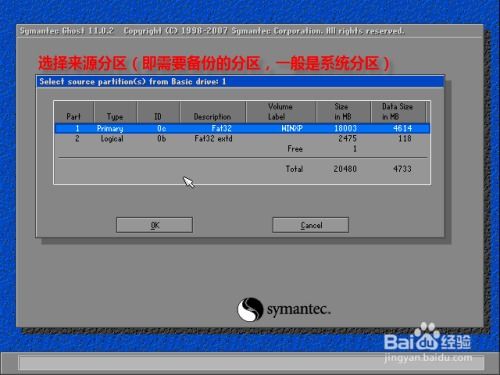Click the Type column header
This screenshot has height=375, width=500.
[115, 117]
